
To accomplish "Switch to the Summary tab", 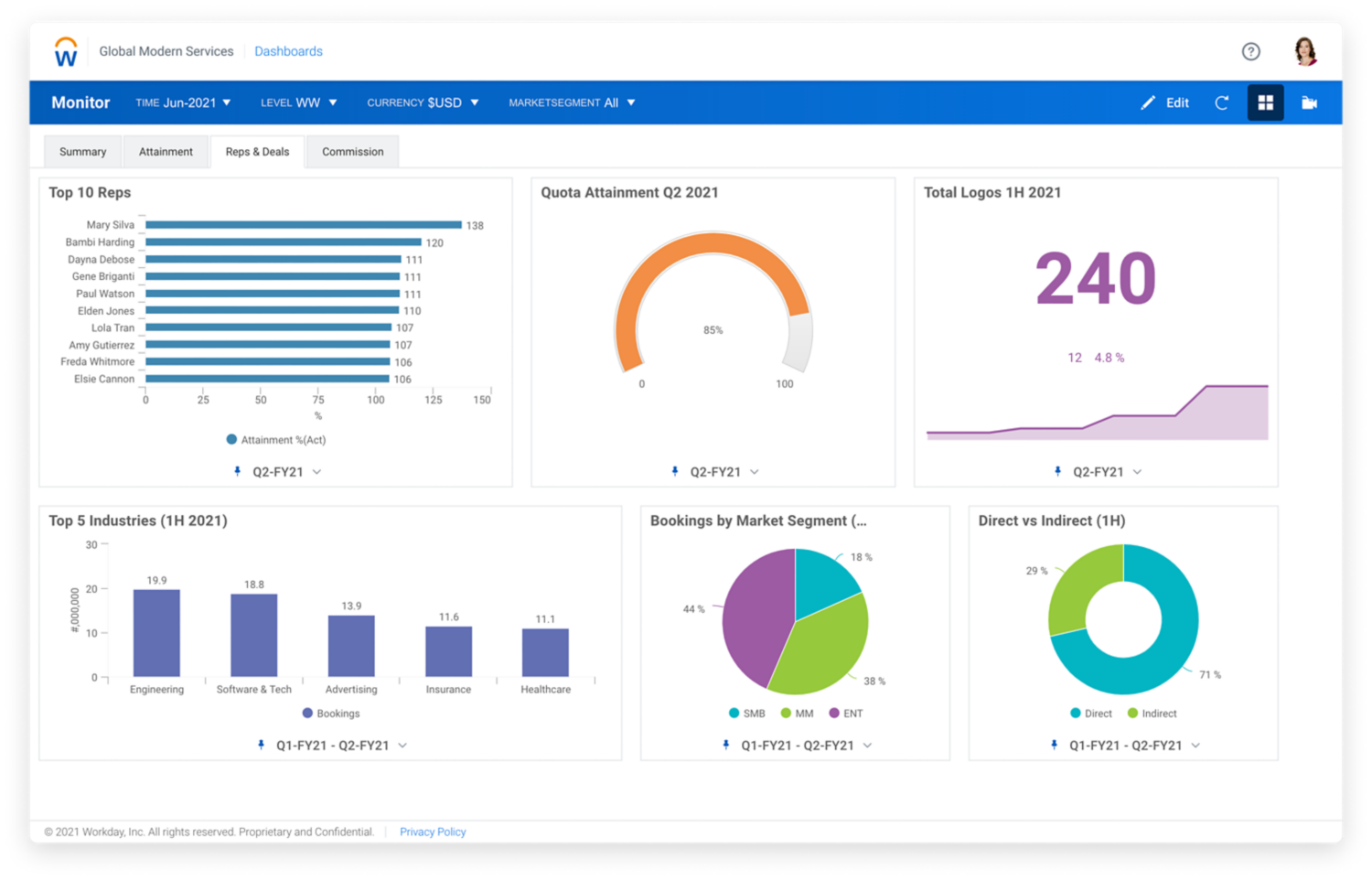I will 82,151.
